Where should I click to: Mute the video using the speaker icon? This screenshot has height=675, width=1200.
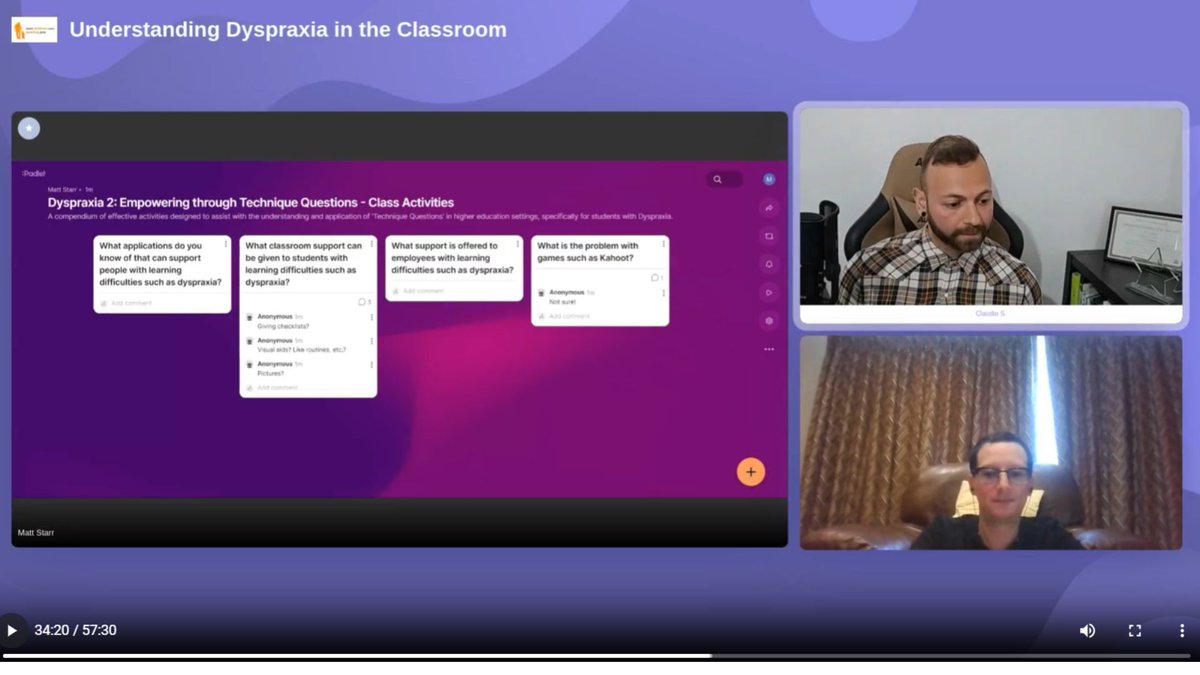pyautogui.click(x=1087, y=630)
